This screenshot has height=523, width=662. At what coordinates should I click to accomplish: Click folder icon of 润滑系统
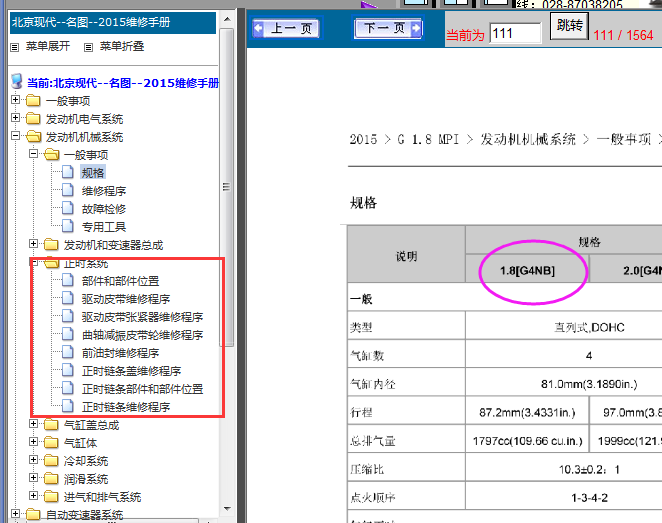pos(51,479)
